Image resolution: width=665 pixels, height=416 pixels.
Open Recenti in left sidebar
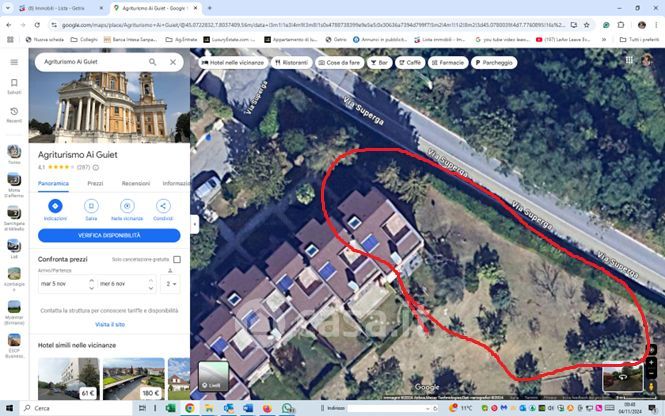pos(14,114)
